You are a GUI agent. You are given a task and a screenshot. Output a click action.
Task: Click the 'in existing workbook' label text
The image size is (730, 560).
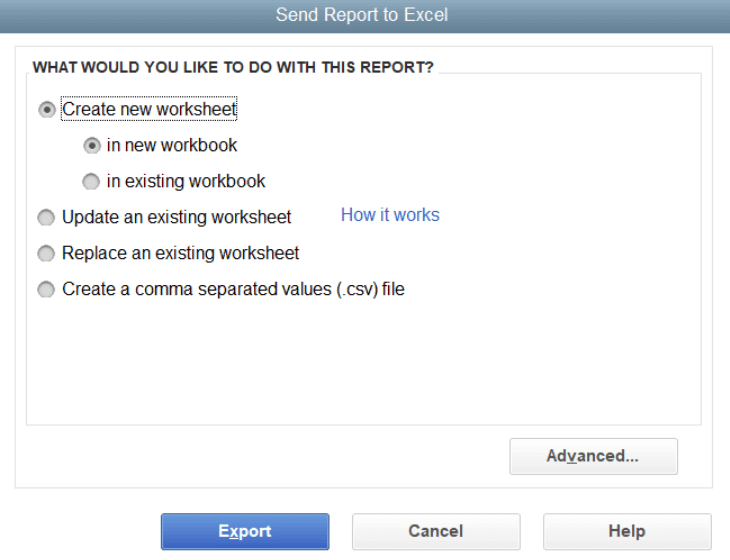[x=186, y=181]
